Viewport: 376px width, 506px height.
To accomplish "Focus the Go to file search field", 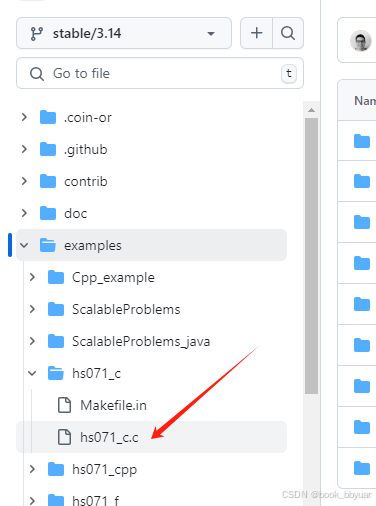I will click(x=160, y=73).
